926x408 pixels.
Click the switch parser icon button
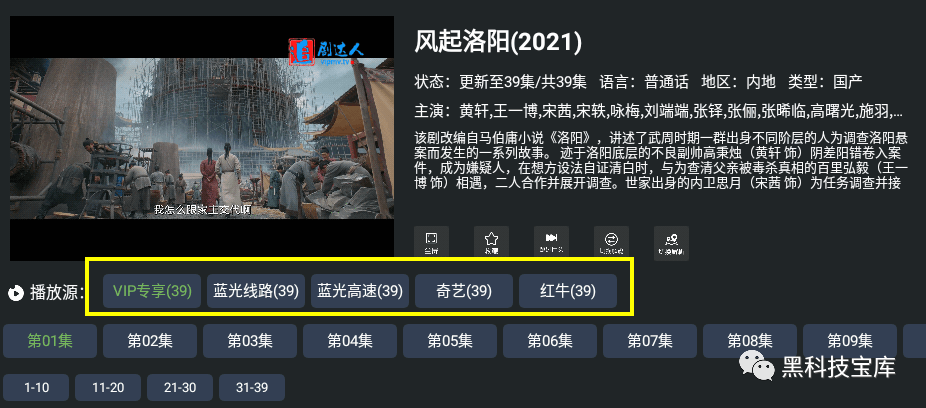[671, 243]
